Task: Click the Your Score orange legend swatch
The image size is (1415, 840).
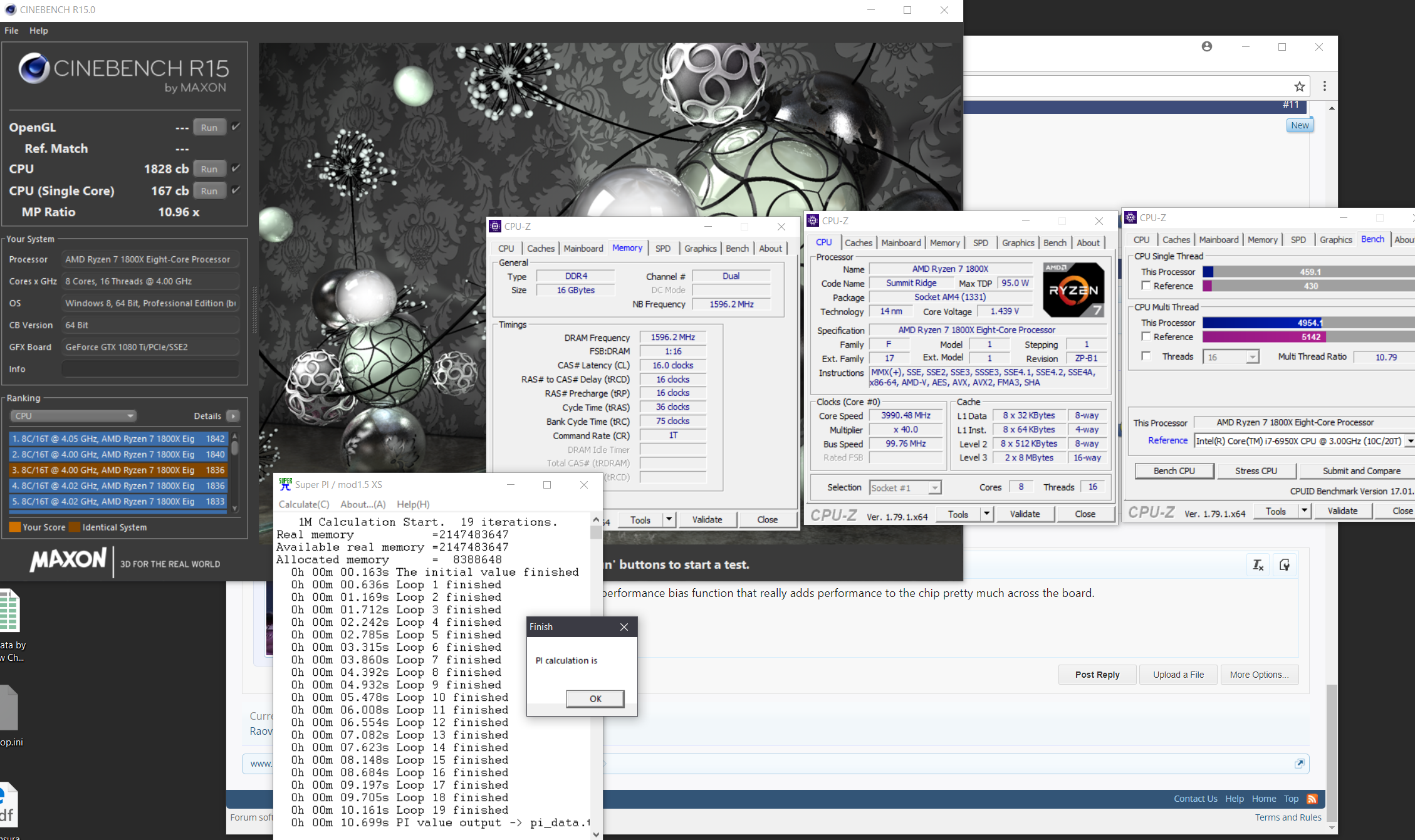Action: point(15,527)
